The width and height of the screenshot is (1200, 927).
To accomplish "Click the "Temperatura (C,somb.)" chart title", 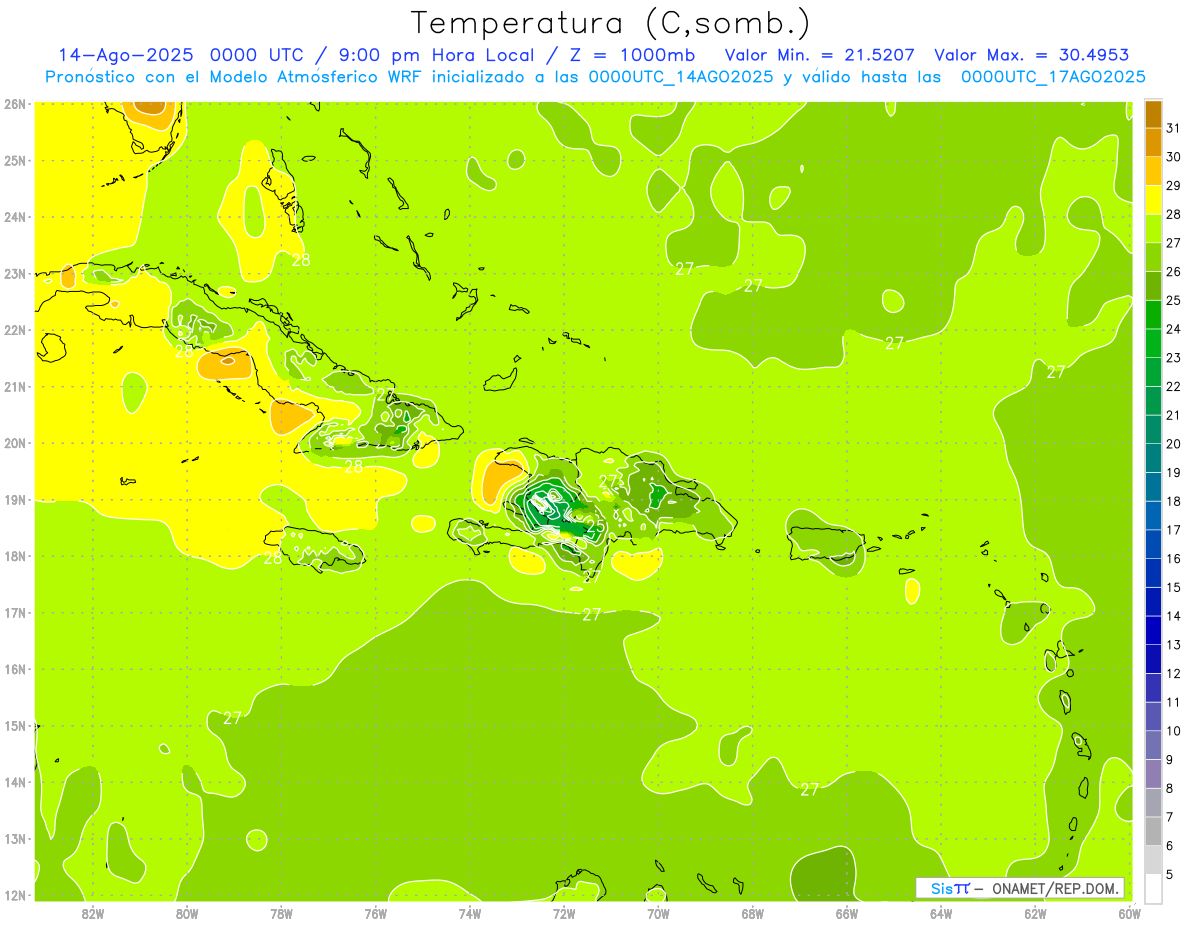I will point(610,23).
